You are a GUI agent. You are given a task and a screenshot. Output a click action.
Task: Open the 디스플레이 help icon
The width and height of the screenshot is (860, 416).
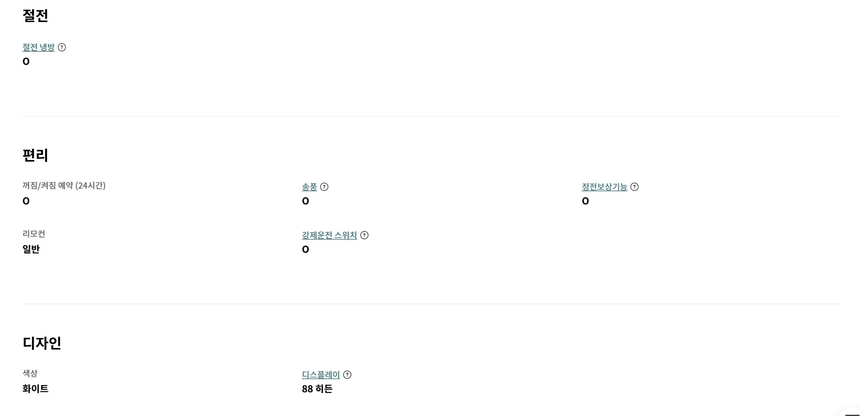click(347, 375)
